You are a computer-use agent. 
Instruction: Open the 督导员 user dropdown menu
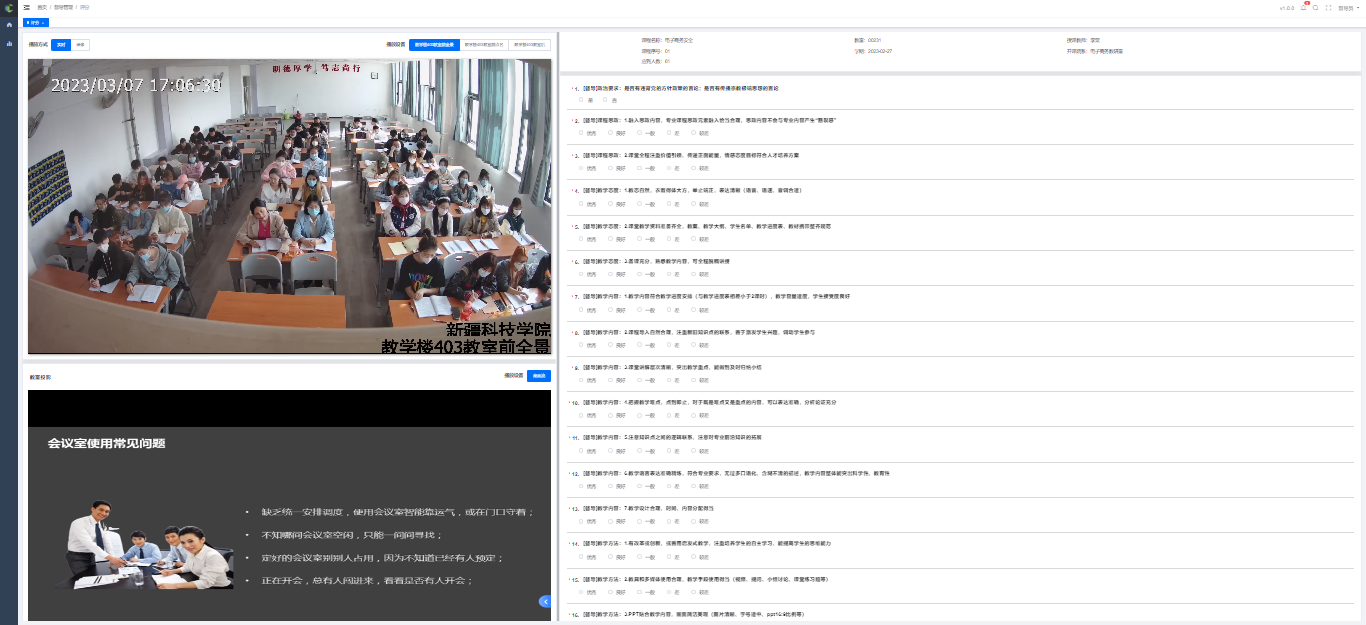1349,7
